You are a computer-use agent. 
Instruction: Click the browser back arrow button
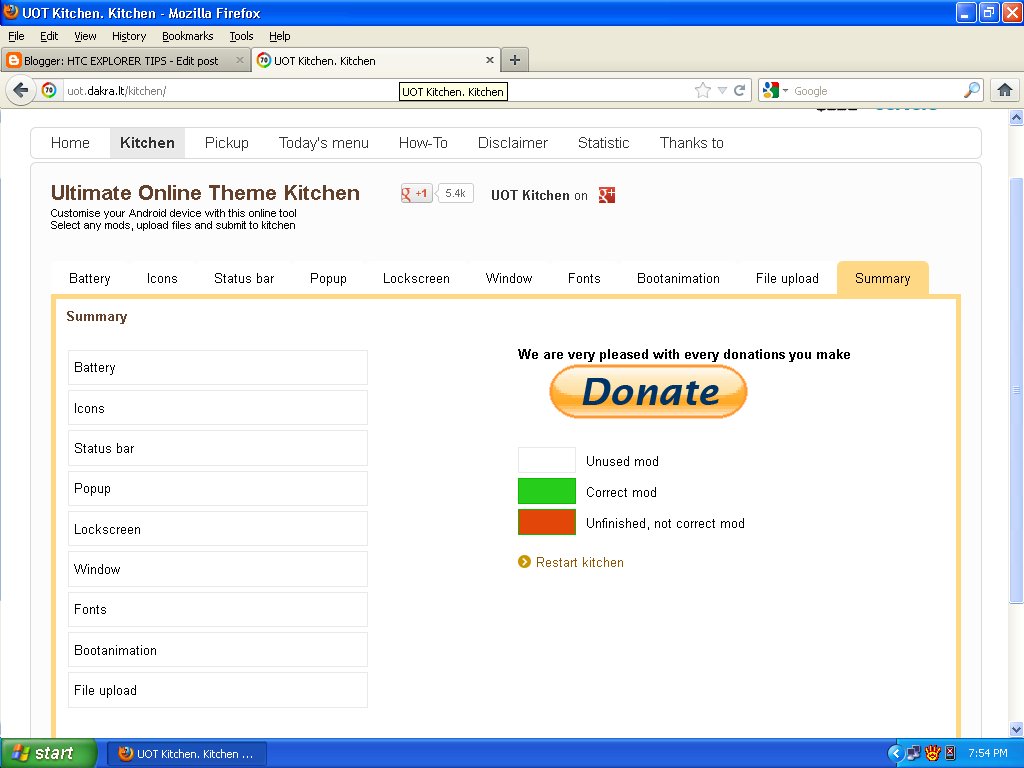point(20,90)
